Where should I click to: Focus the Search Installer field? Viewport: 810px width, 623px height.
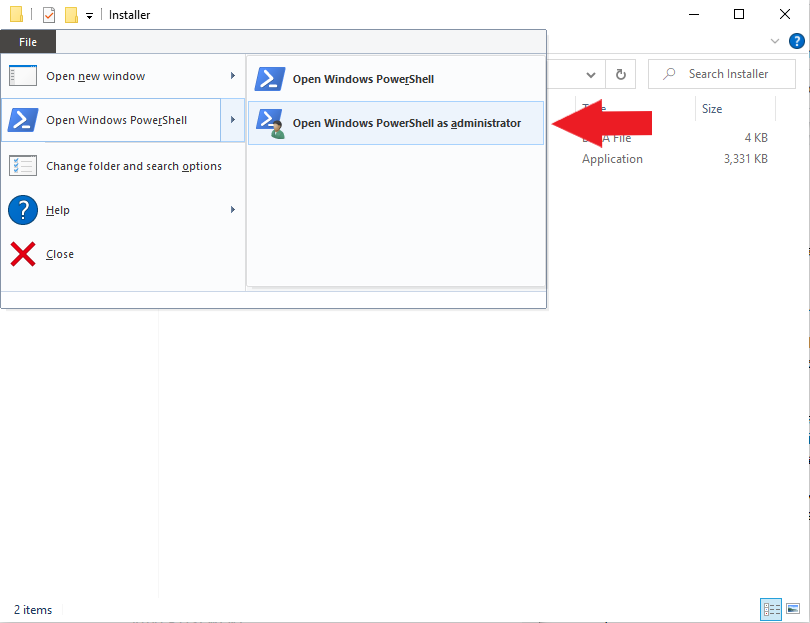(722, 74)
